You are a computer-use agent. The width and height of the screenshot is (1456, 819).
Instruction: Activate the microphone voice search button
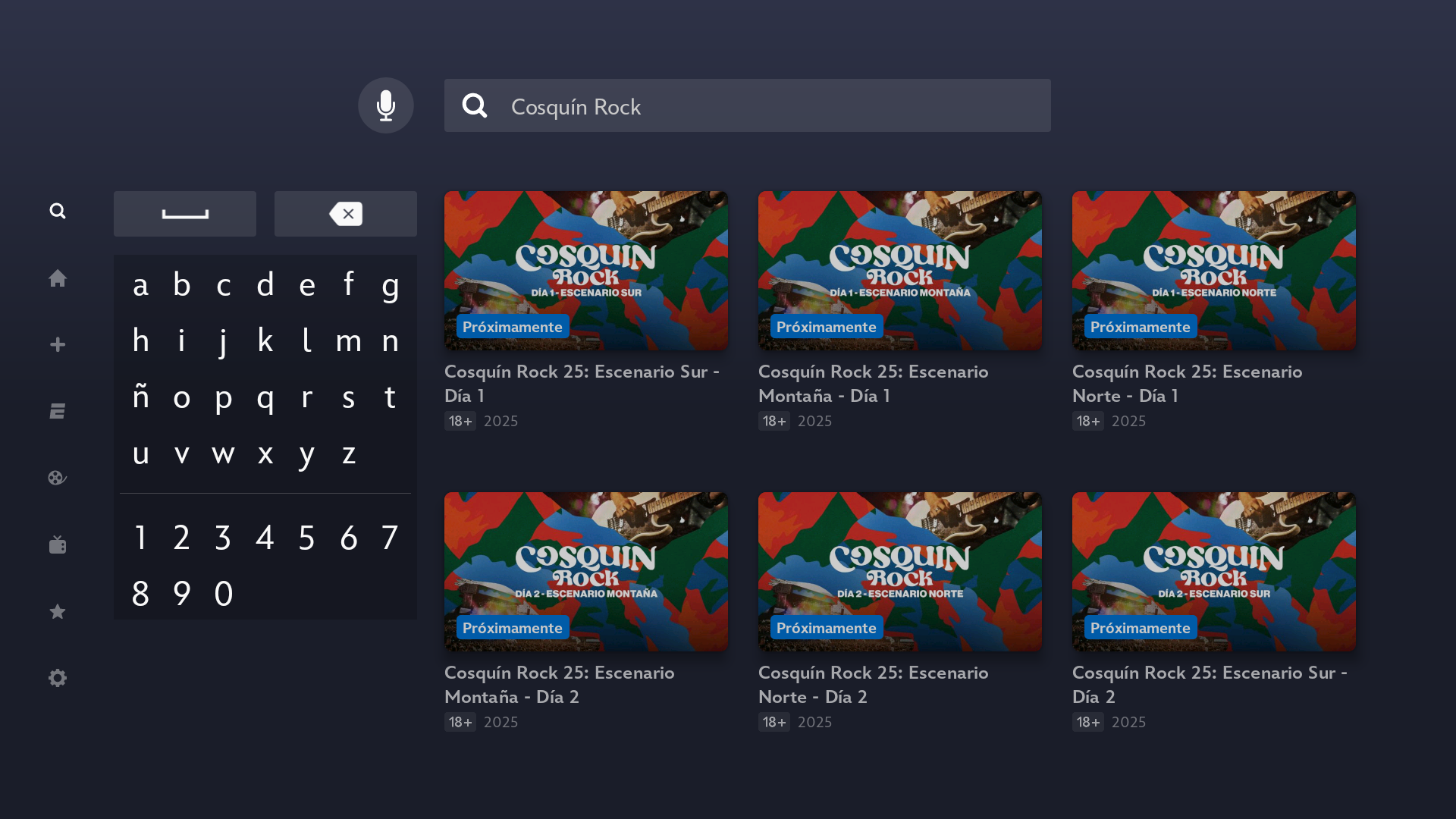pyautogui.click(x=385, y=105)
